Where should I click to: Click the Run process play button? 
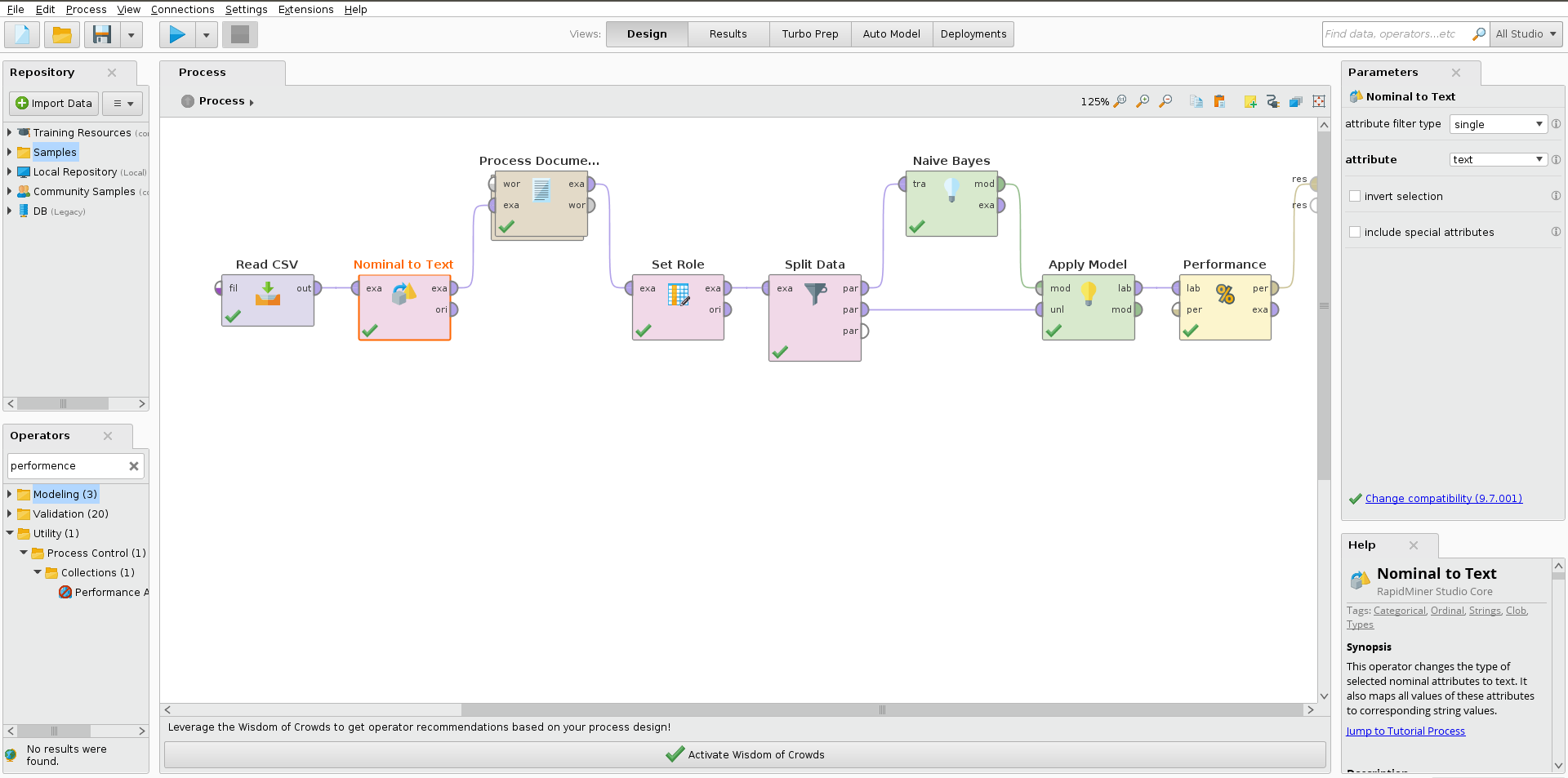pos(176,34)
